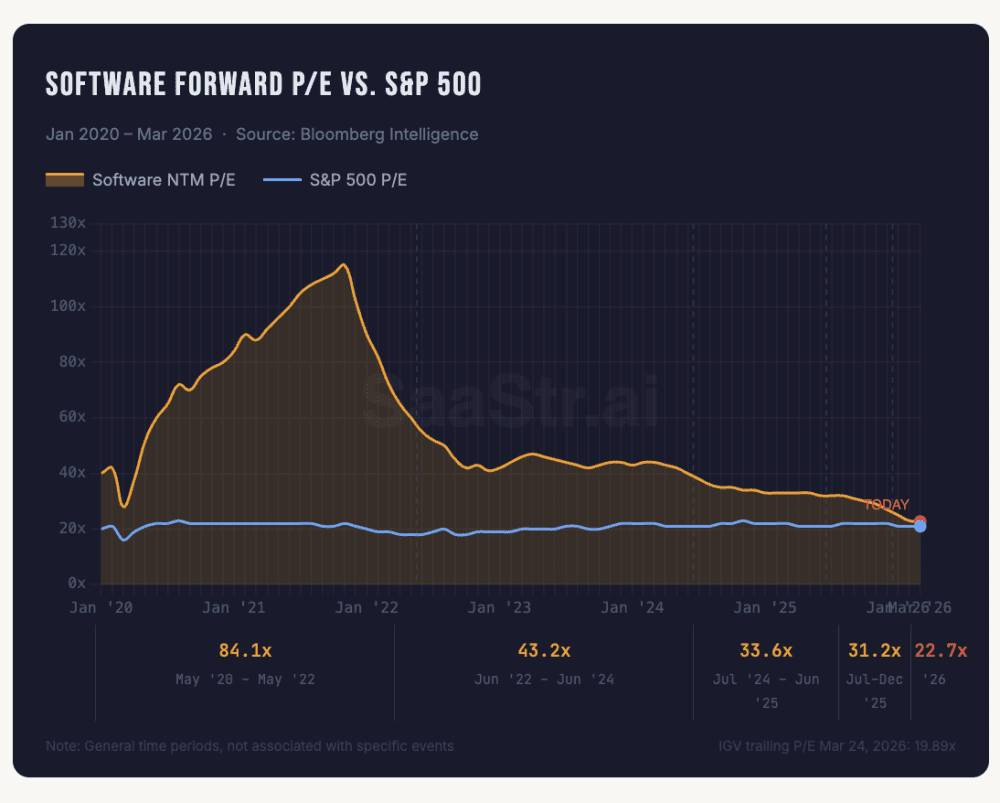Click the 22.7x '26 value
Screen dimensions: 1000x803
tap(941, 651)
